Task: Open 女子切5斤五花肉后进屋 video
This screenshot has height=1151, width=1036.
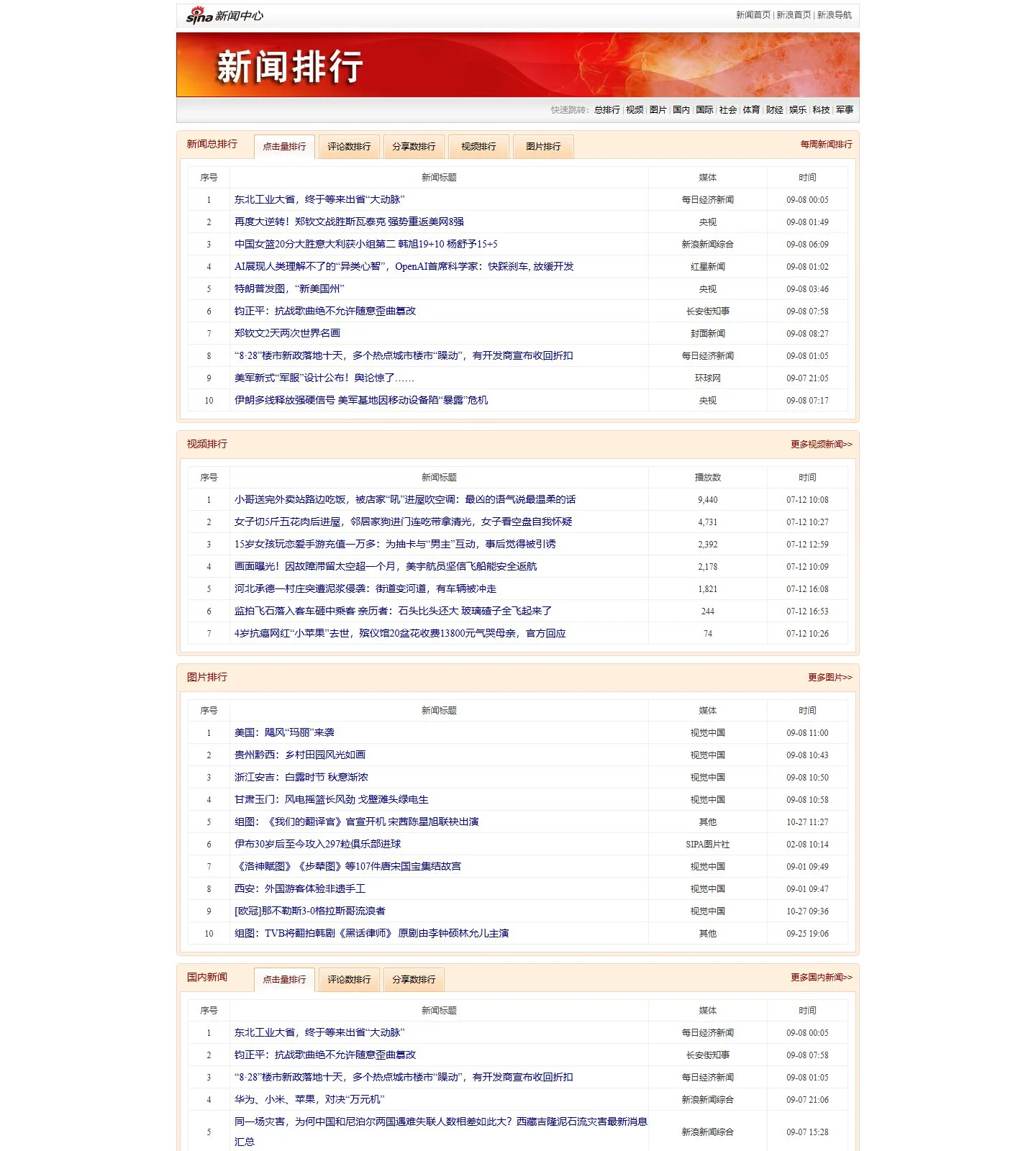Action: 404,522
